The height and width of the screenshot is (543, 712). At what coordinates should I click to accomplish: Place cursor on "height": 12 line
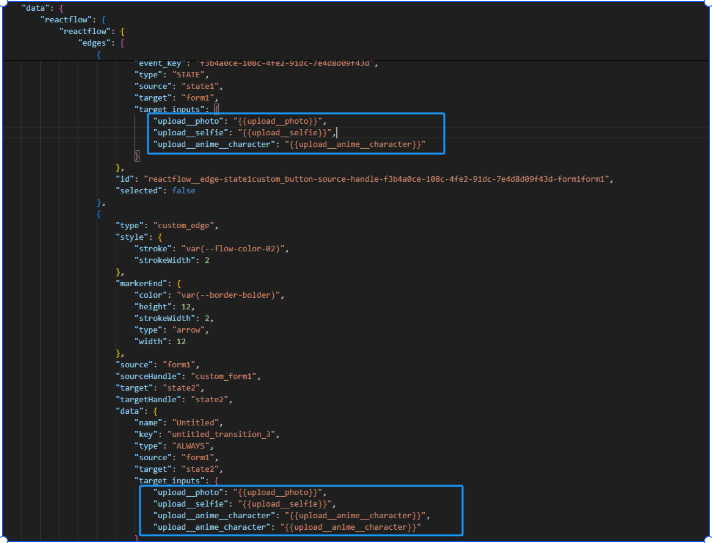(164, 307)
